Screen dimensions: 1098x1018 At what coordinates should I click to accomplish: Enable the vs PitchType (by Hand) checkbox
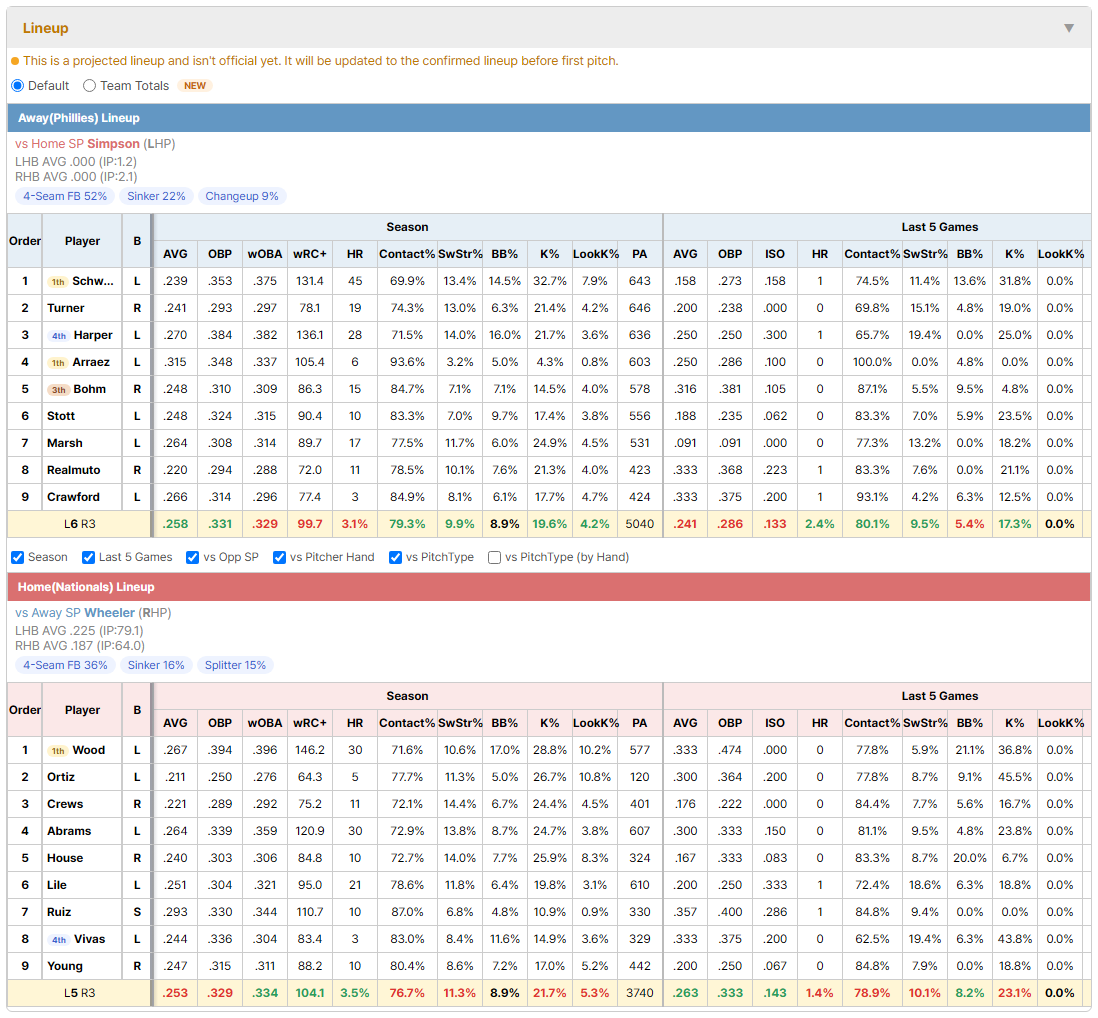tap(494, 557)
